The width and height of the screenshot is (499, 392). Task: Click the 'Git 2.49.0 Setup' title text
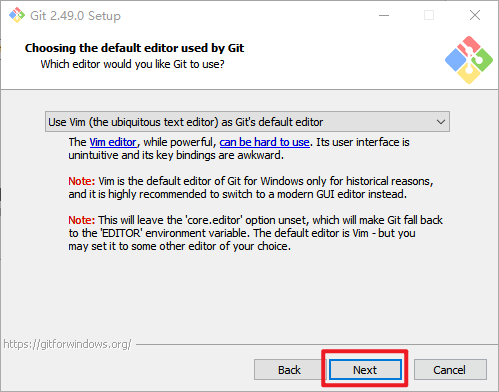pos(75,16)
